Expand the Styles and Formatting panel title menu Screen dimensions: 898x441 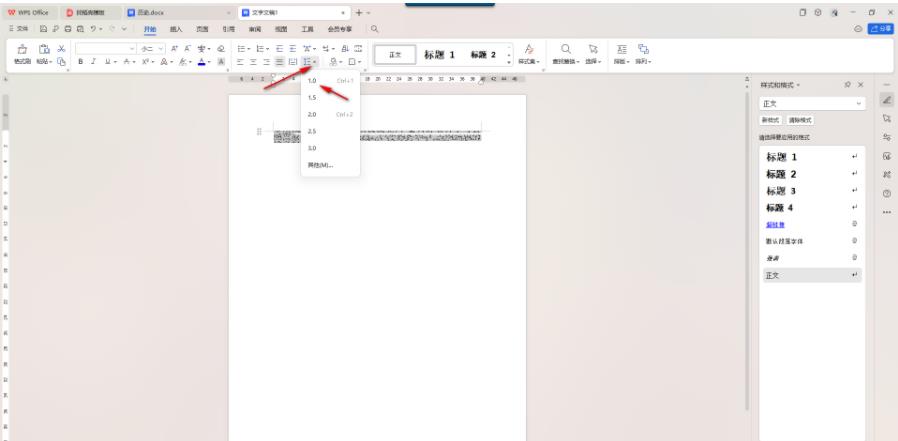pos(798,85)
